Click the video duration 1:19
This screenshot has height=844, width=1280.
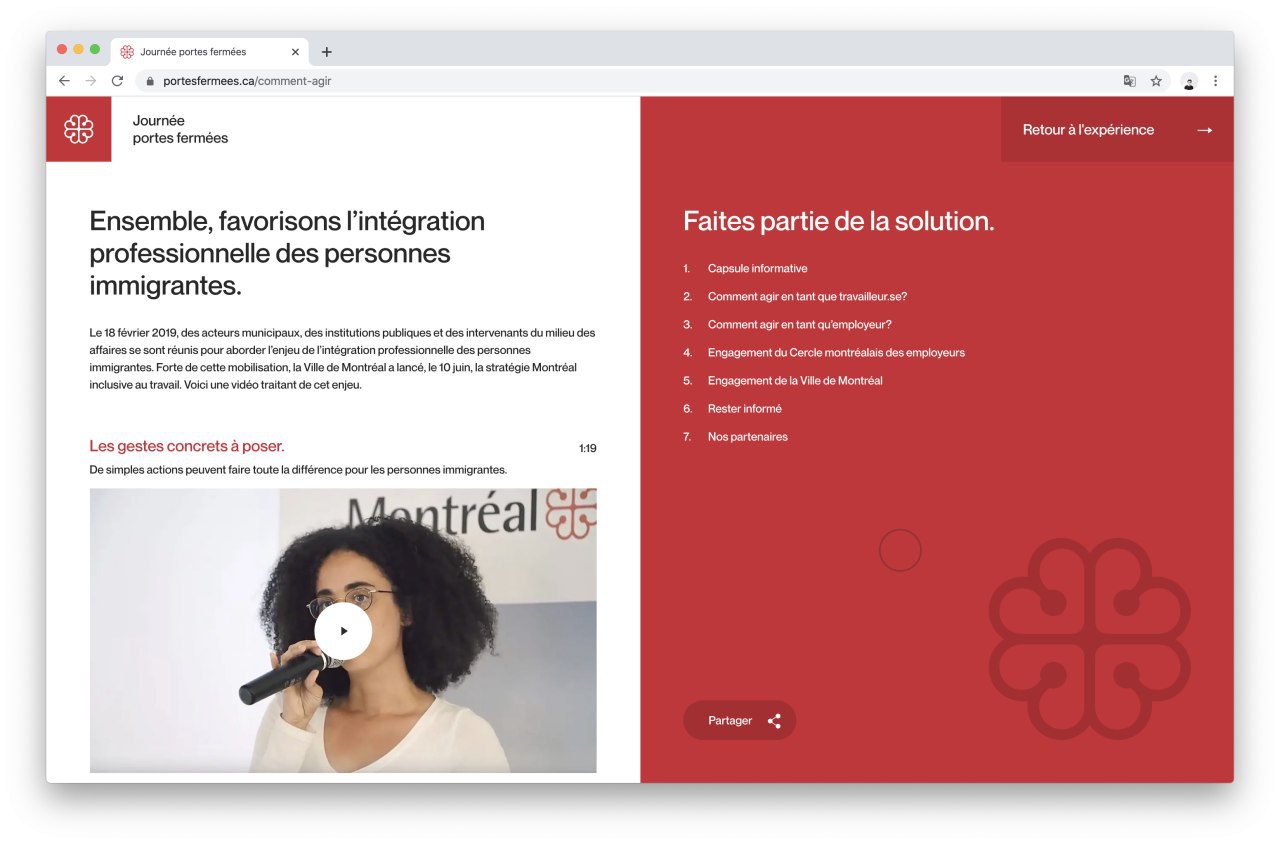588,448
